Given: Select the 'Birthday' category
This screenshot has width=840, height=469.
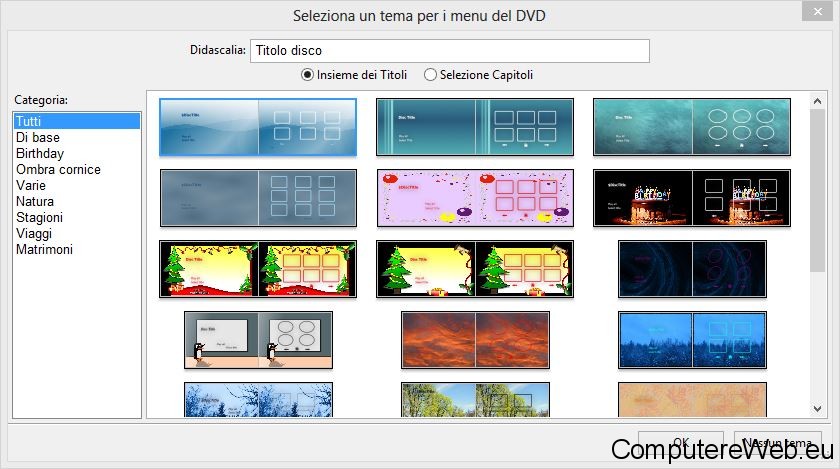Looking at the screenshot, I should pos(77,153).
